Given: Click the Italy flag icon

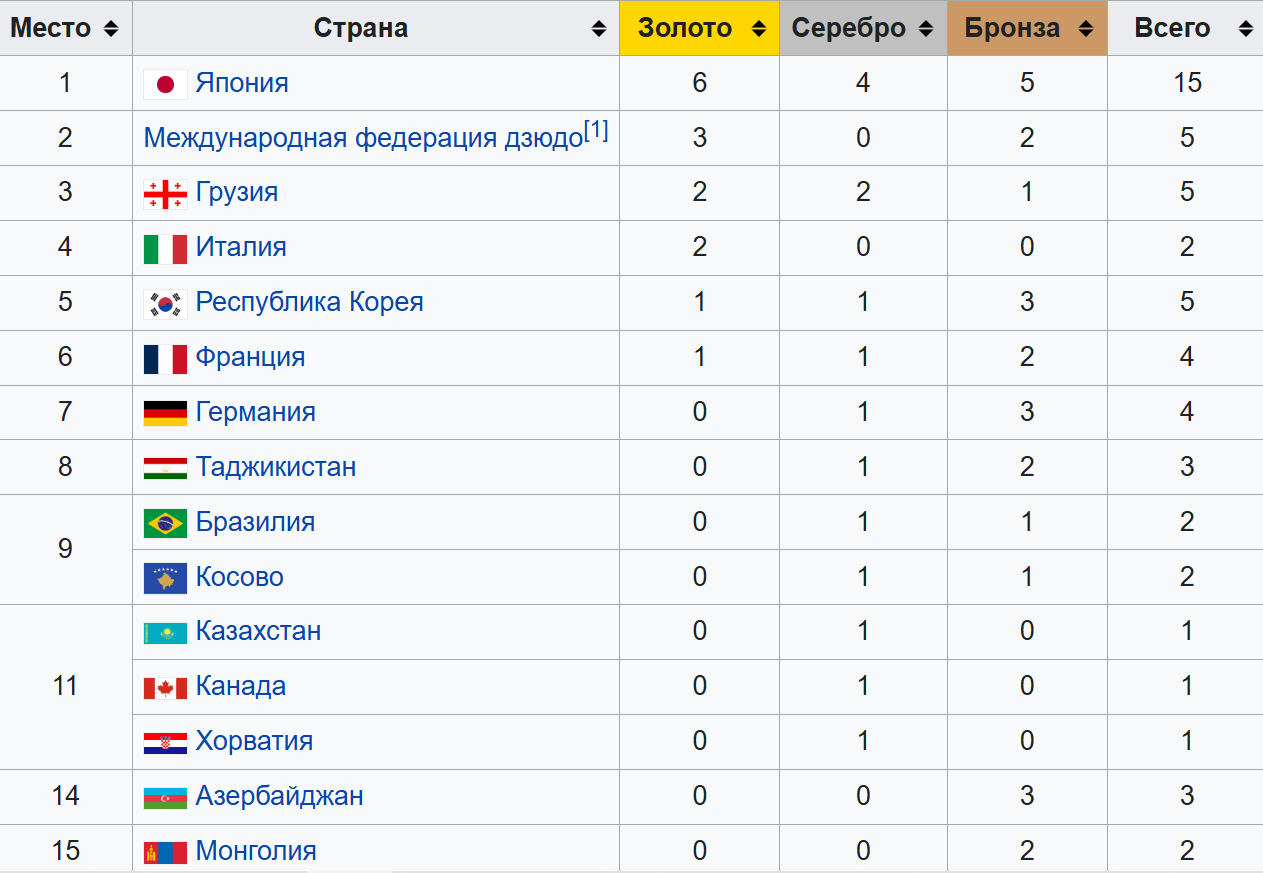Looking at the screenshot, I should [x=165, y=249].
